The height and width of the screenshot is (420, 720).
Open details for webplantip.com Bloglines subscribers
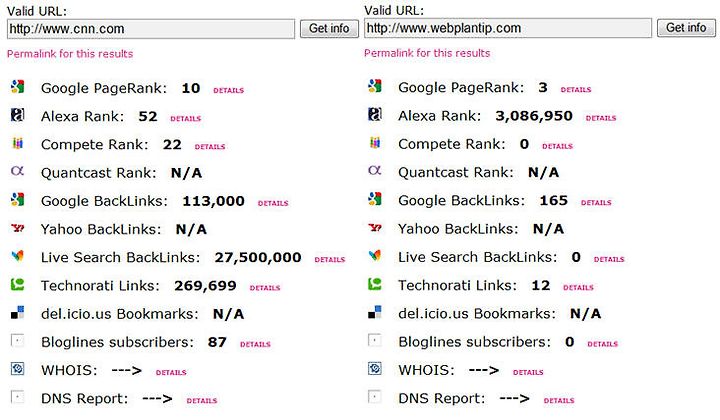[602, 344]
